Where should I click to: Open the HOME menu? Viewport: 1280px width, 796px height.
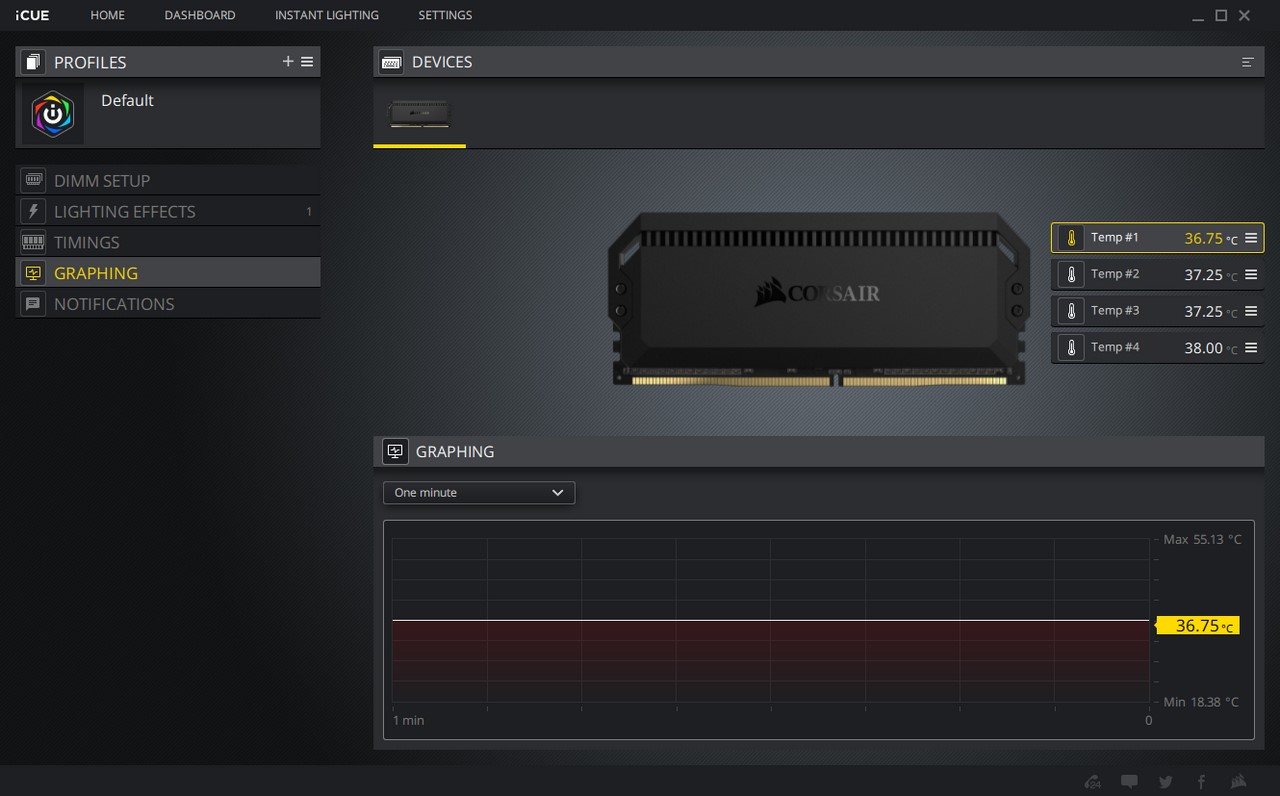[x=107, y=15]
